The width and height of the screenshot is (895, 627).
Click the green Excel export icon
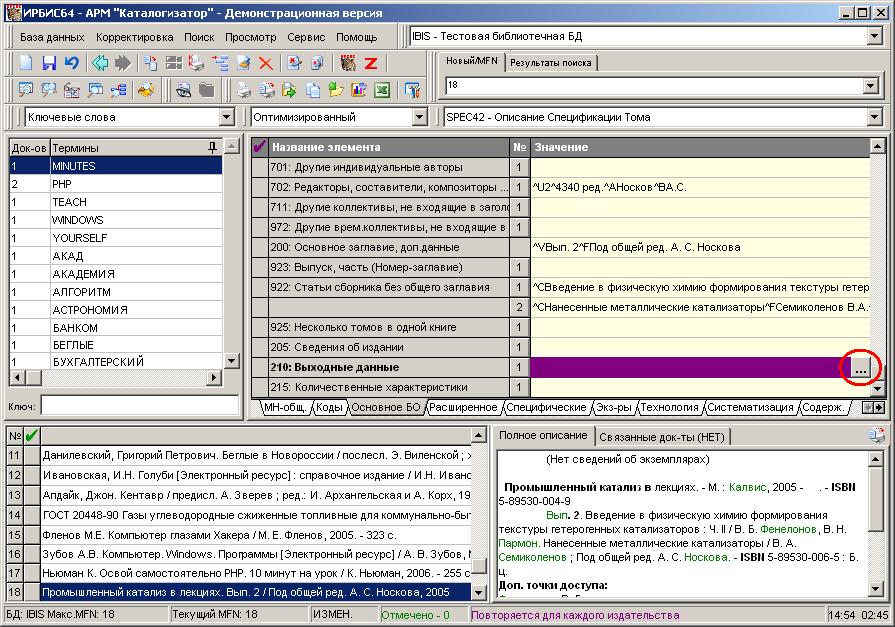click(x=381, y=90)
